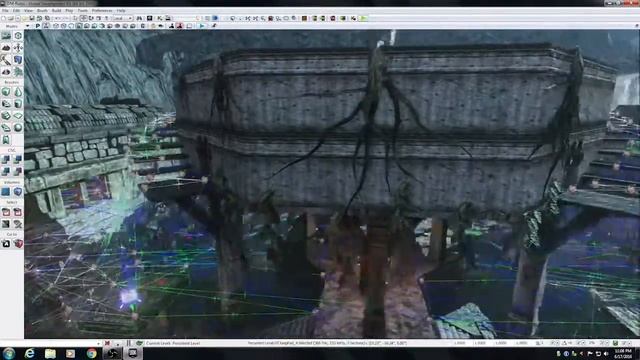Choose the Curved Staircase brush
The width and height of the screenshot is (640, 360).
[x=6, y=104]
